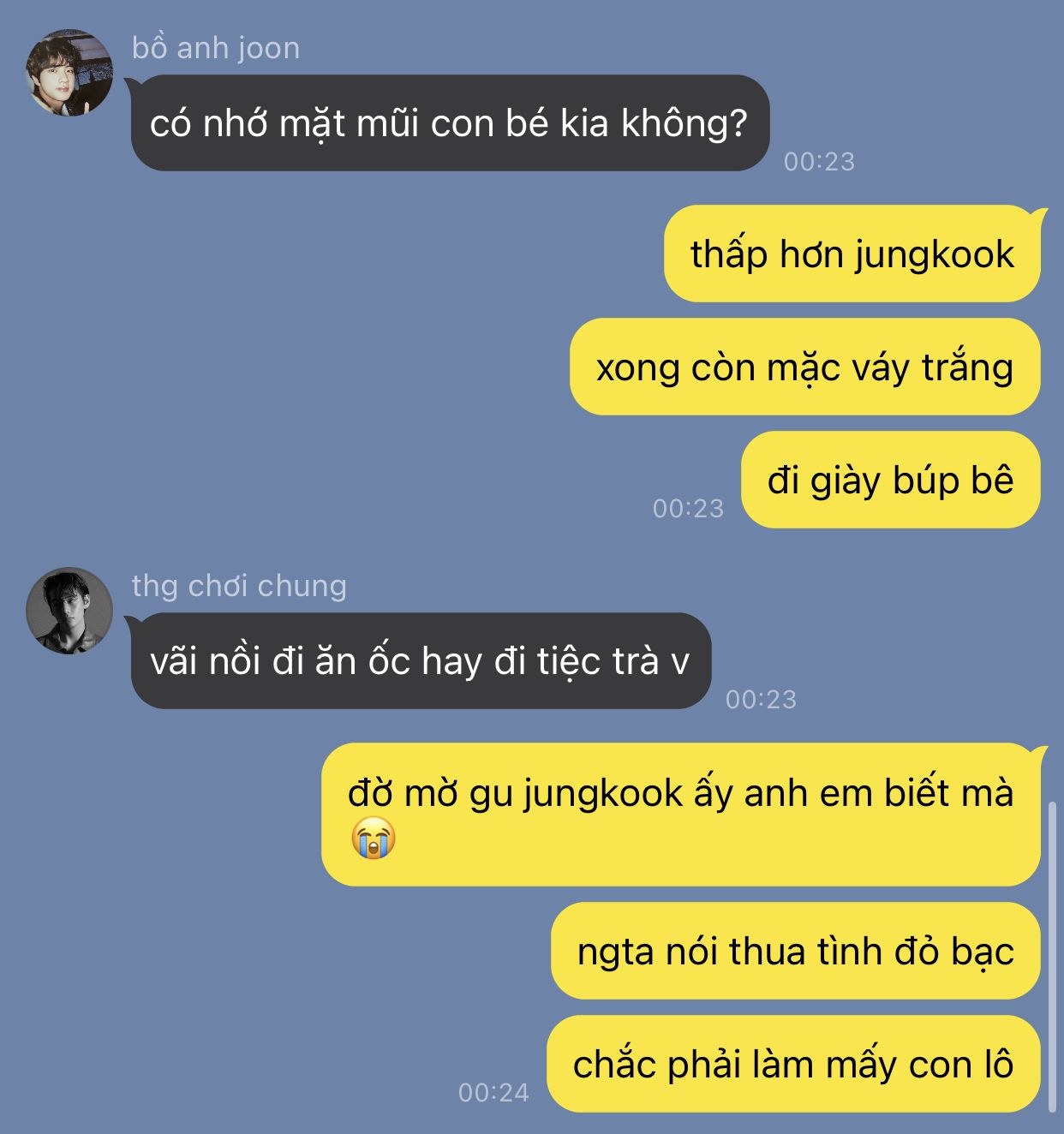Image resolution: width=1064 pixels, height=1134 pixels.
Task: Click the question mark ending joon's message
Action: pos(738,124)
